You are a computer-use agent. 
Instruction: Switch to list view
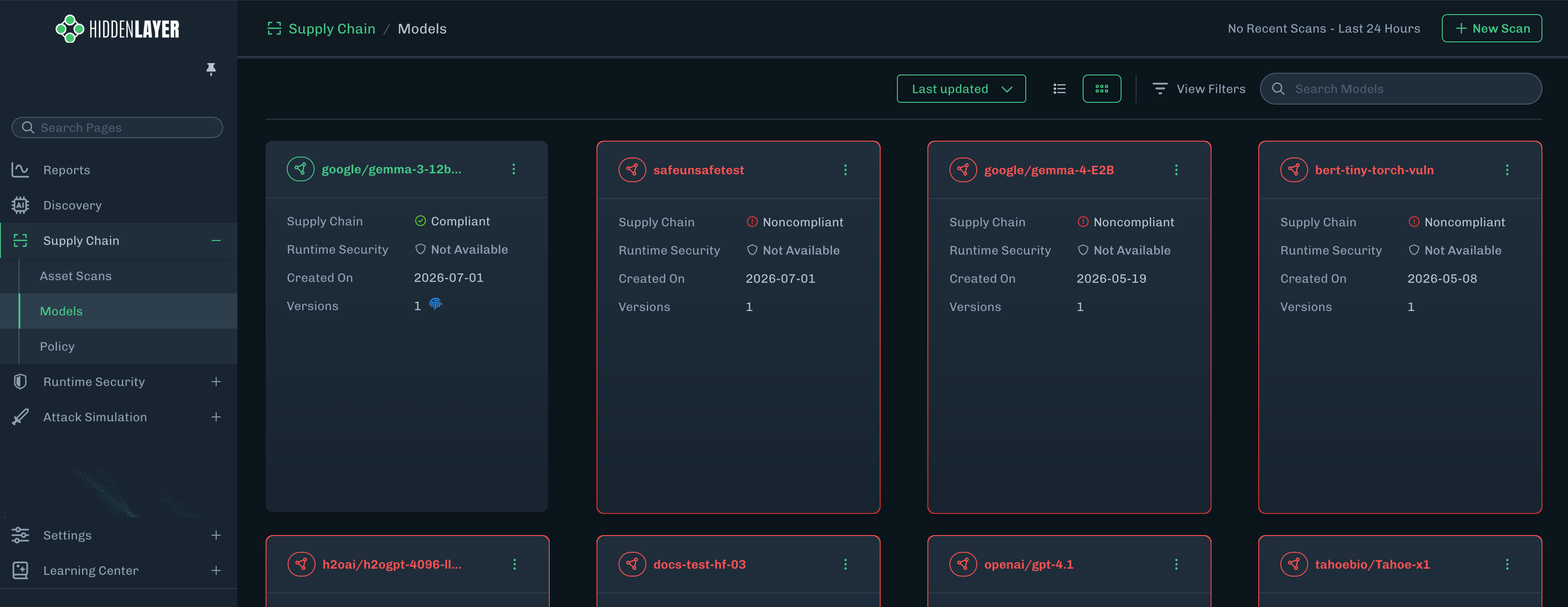coord(1059,89)
